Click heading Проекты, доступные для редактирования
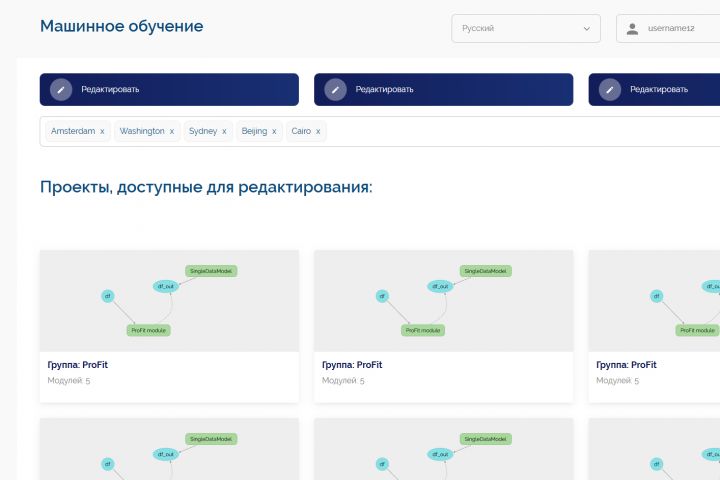The image size is (720, 480). [x=206, y=187]
